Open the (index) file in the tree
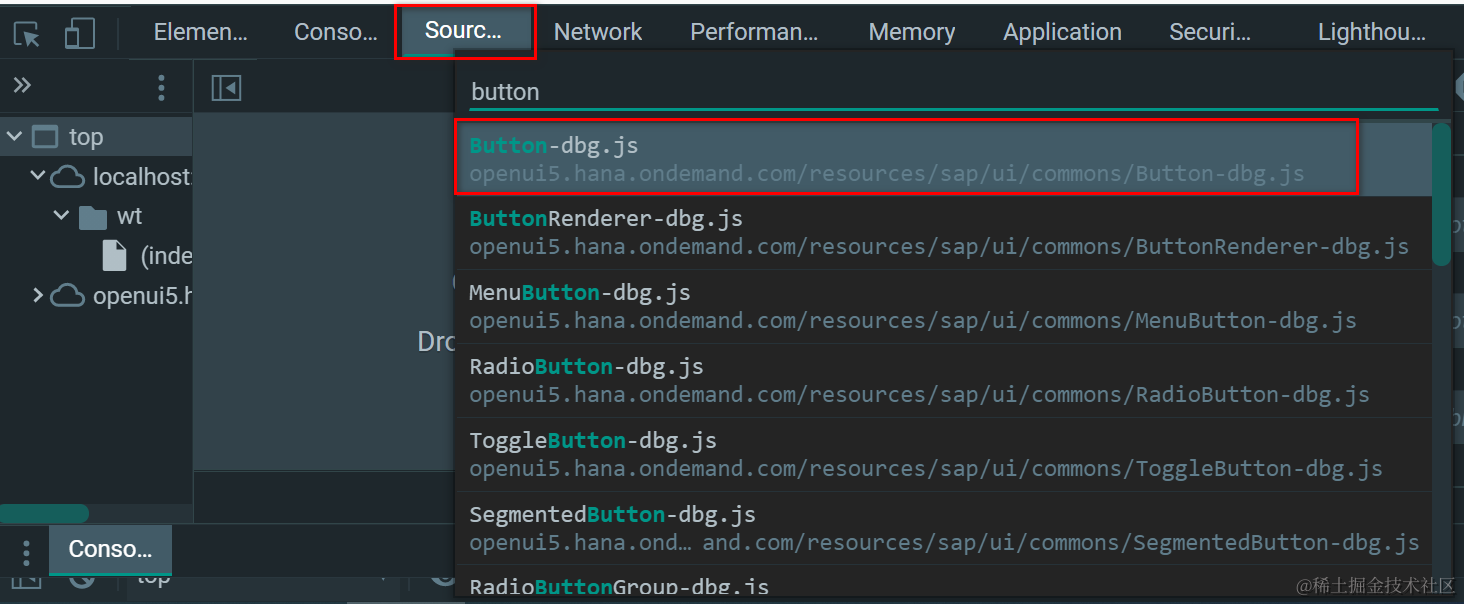 pos(148,256)
